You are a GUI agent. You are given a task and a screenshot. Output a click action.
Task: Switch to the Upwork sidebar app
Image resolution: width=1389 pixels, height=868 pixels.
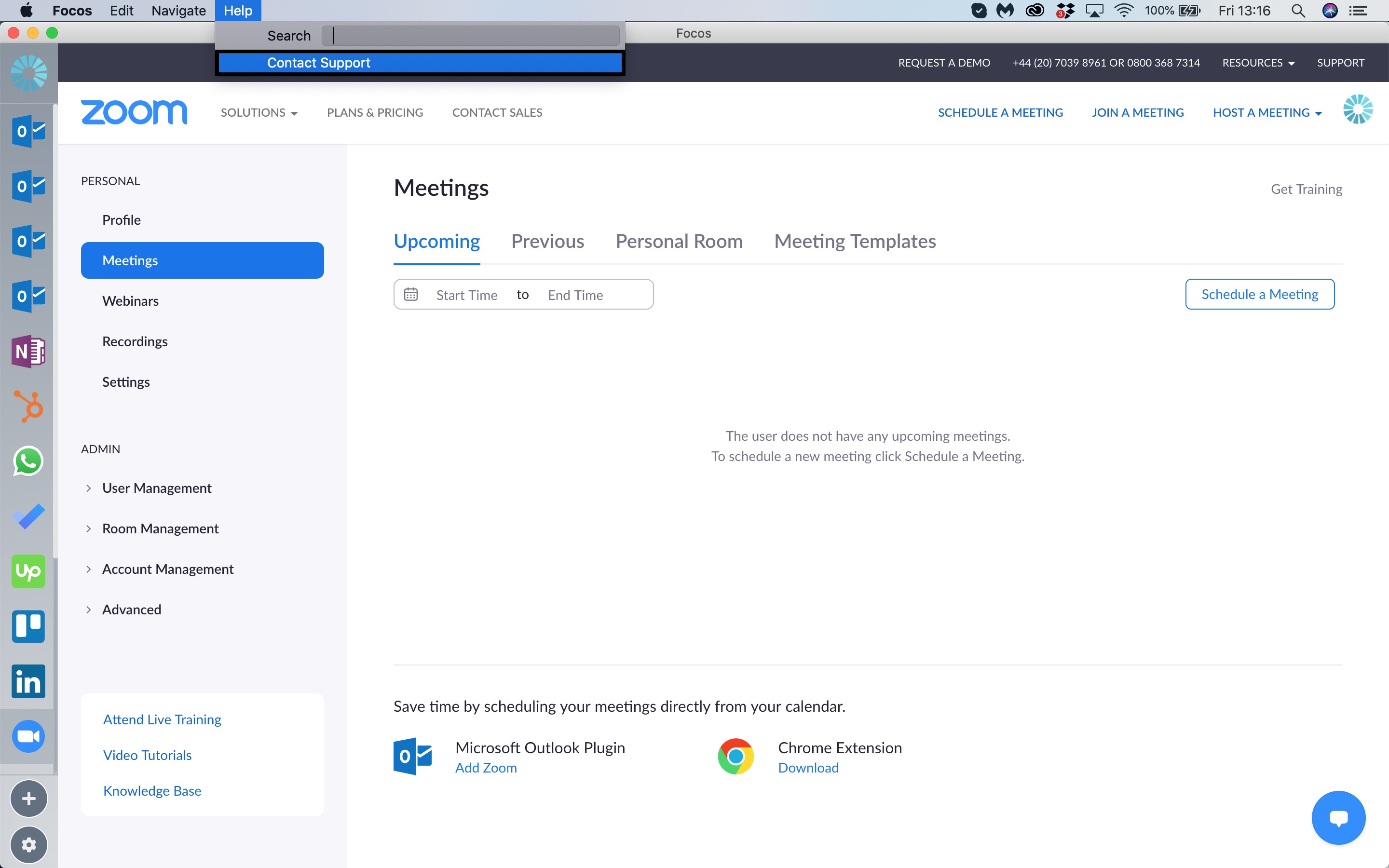coord(28,571)
